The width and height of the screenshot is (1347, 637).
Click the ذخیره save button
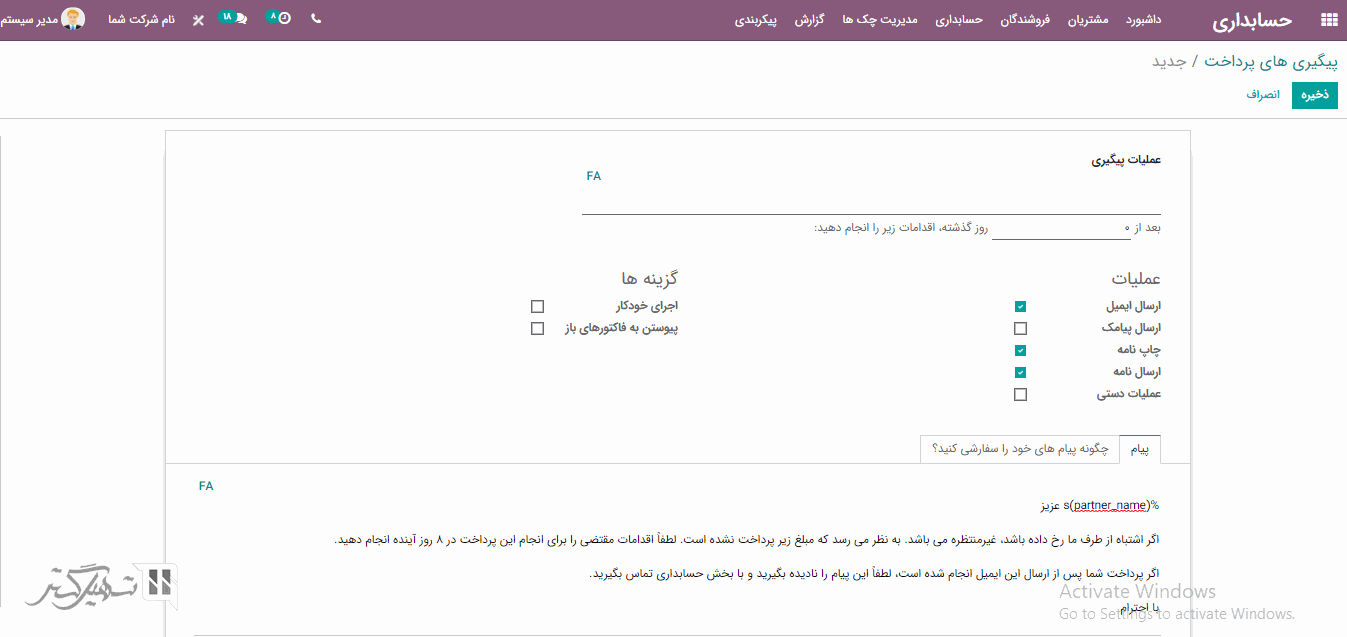(1314, 95)
